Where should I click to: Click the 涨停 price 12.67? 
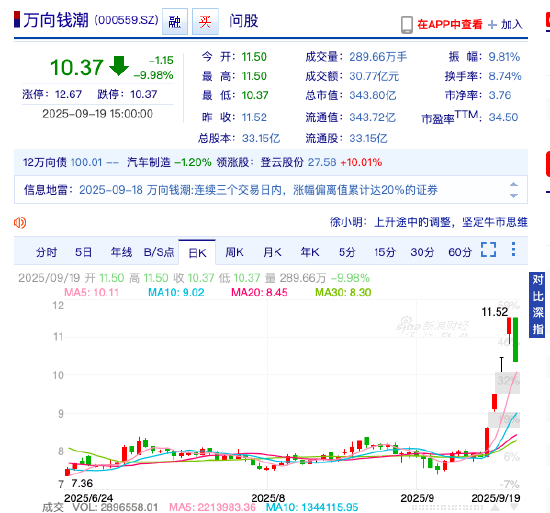coord(68,94)
